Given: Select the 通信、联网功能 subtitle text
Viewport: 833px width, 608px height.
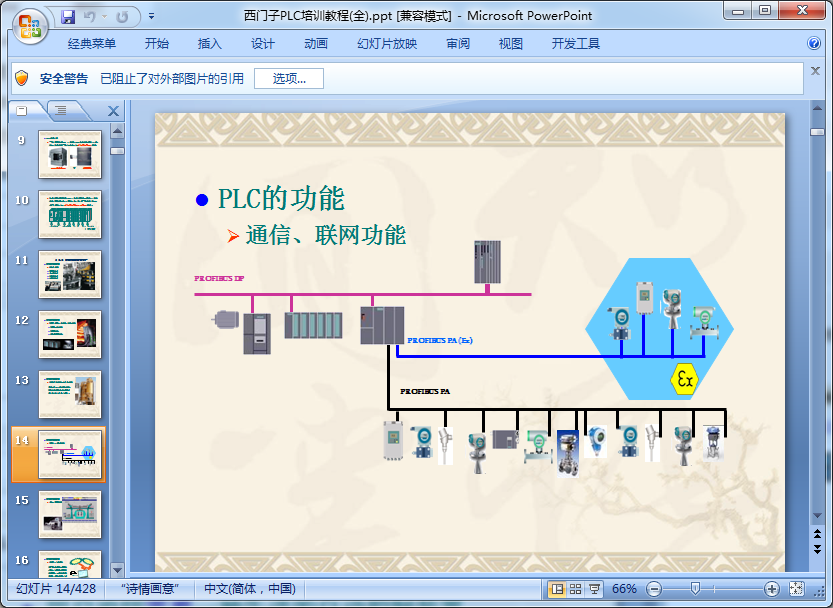Looking at the screenshot, I should (326, 235).
